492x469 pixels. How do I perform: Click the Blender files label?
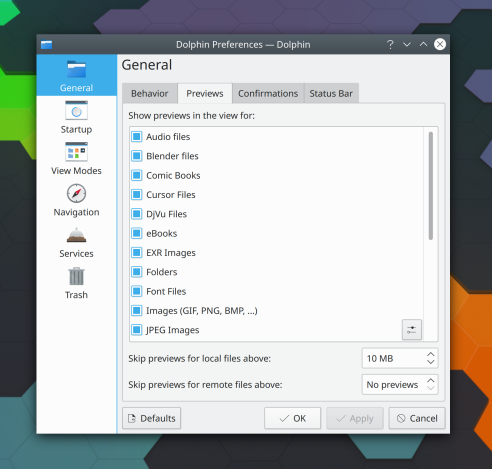click(172, 156)
